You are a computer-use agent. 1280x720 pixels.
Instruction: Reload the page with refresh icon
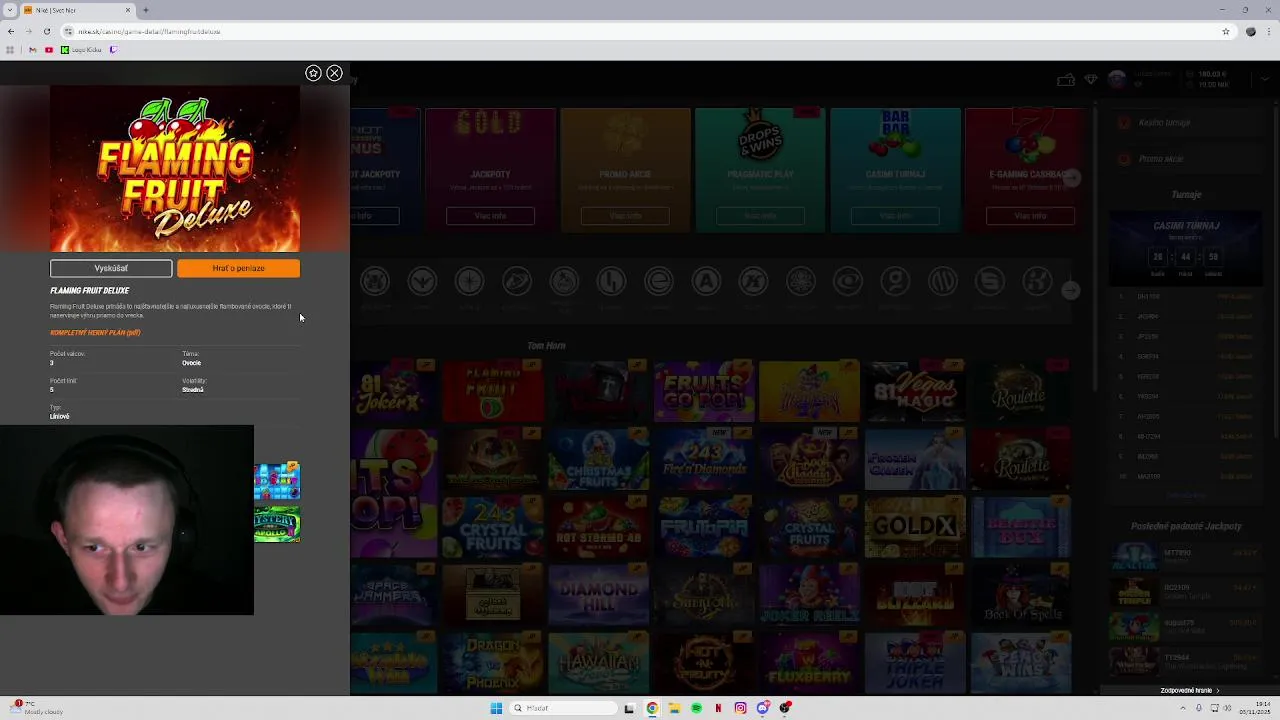pos(46,31)
